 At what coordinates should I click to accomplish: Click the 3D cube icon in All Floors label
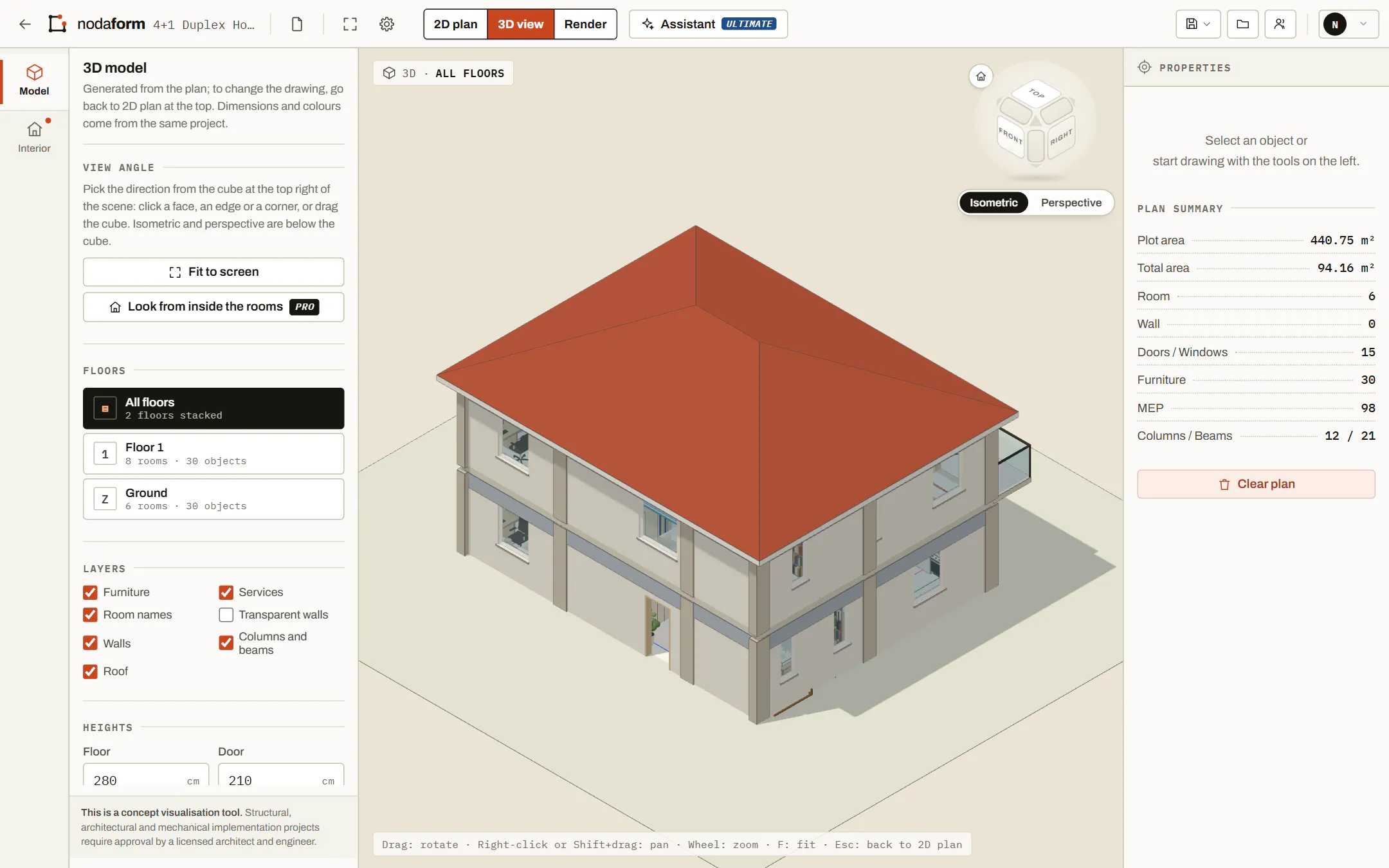click(389, 73)
